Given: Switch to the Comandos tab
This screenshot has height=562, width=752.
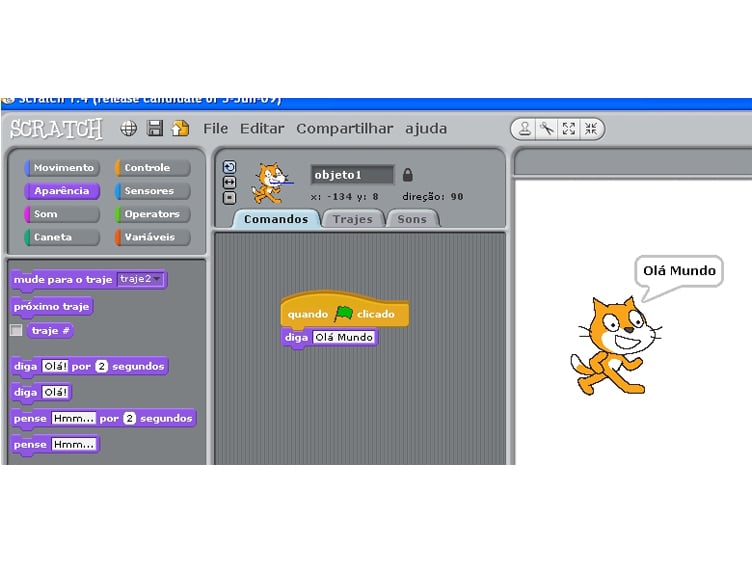Looking at the screenshot, I should point(276,219).
